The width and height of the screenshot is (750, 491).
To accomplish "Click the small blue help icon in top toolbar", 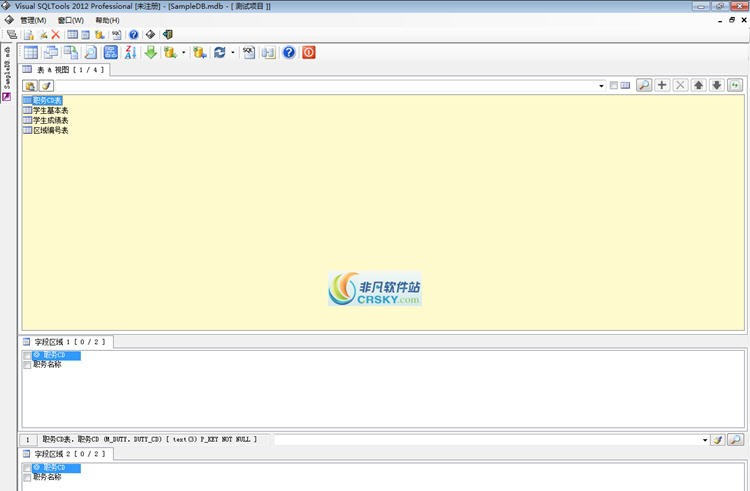I will [x=133, y=34].
